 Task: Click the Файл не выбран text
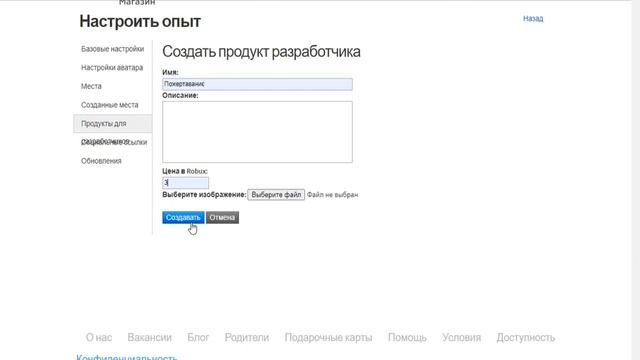[x=332, y=195]
